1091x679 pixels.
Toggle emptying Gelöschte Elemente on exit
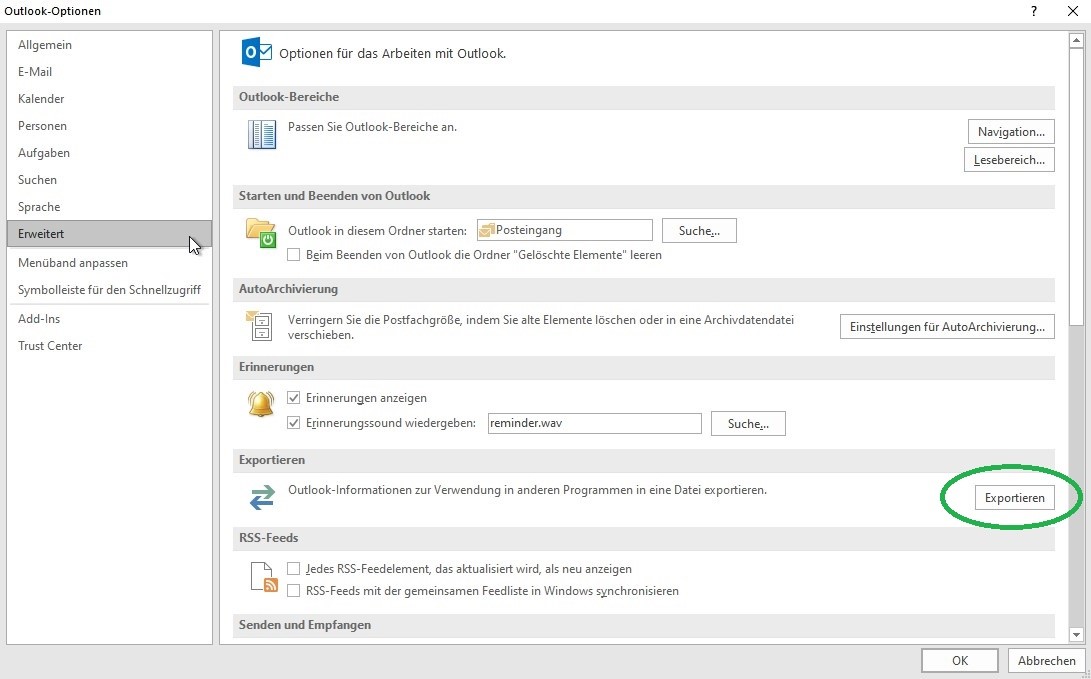[x=294, y=255]
